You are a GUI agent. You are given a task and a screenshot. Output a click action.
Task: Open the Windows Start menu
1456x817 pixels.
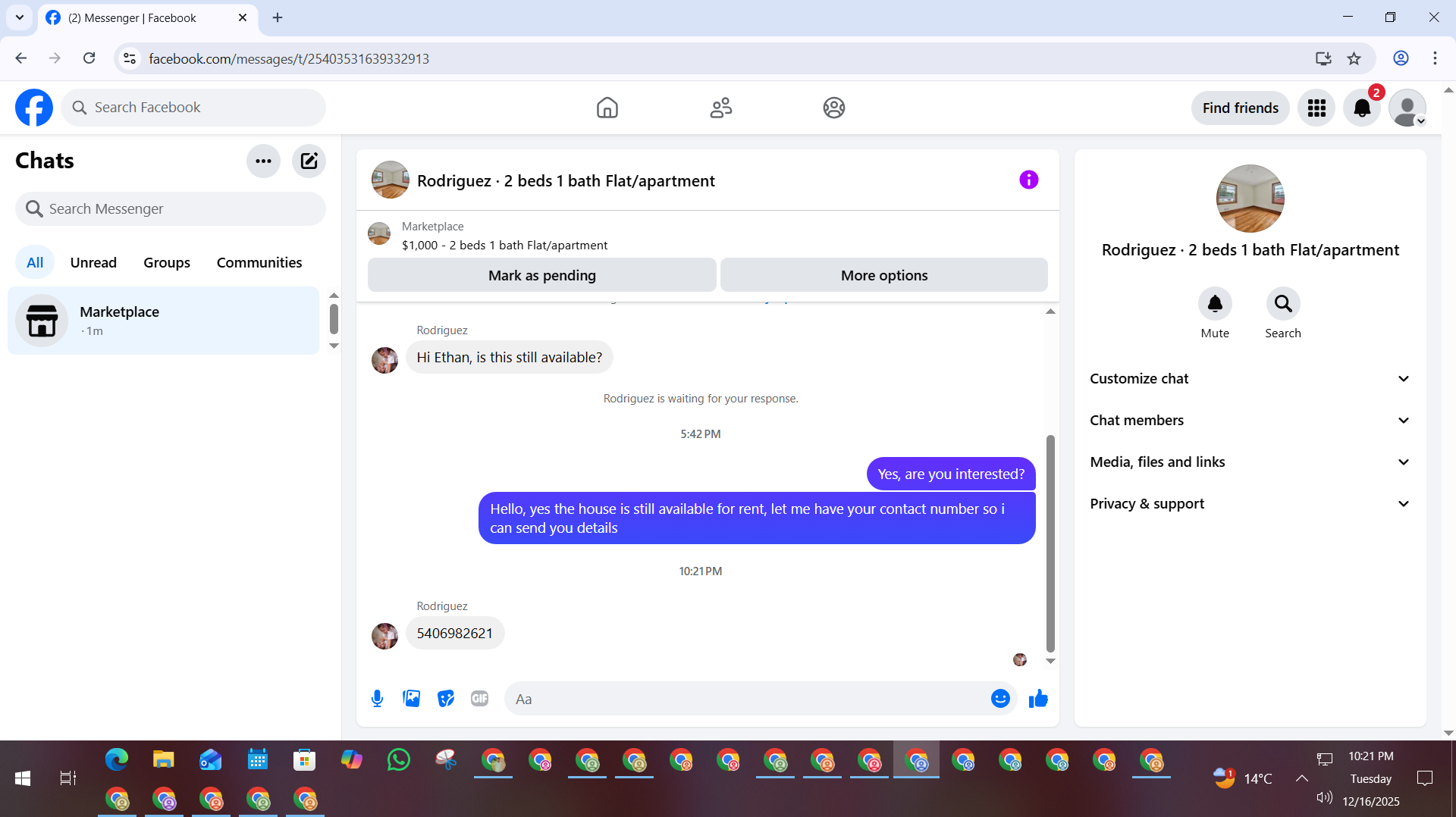(x=23, y=778)
